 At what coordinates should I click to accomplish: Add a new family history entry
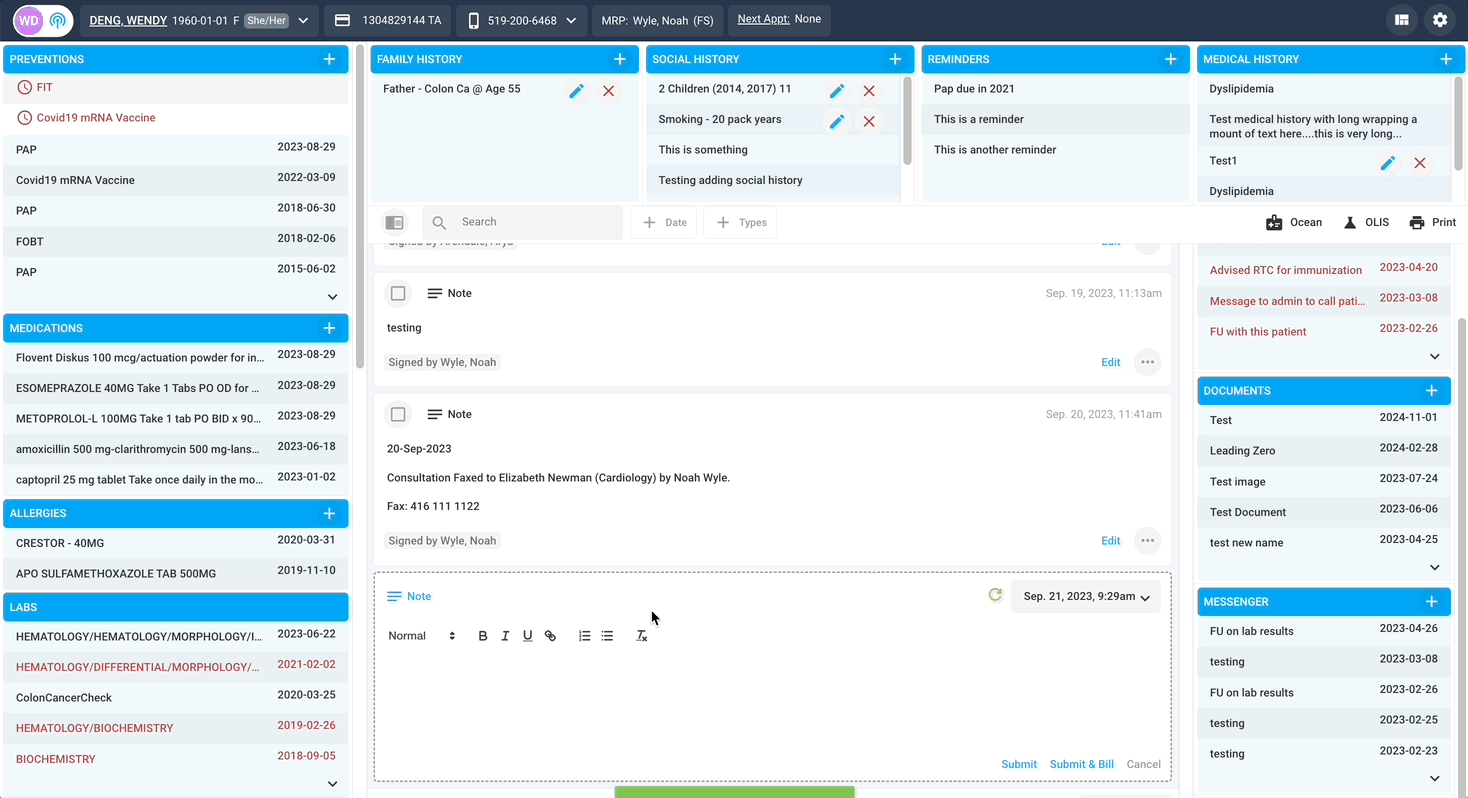point(620,59)
